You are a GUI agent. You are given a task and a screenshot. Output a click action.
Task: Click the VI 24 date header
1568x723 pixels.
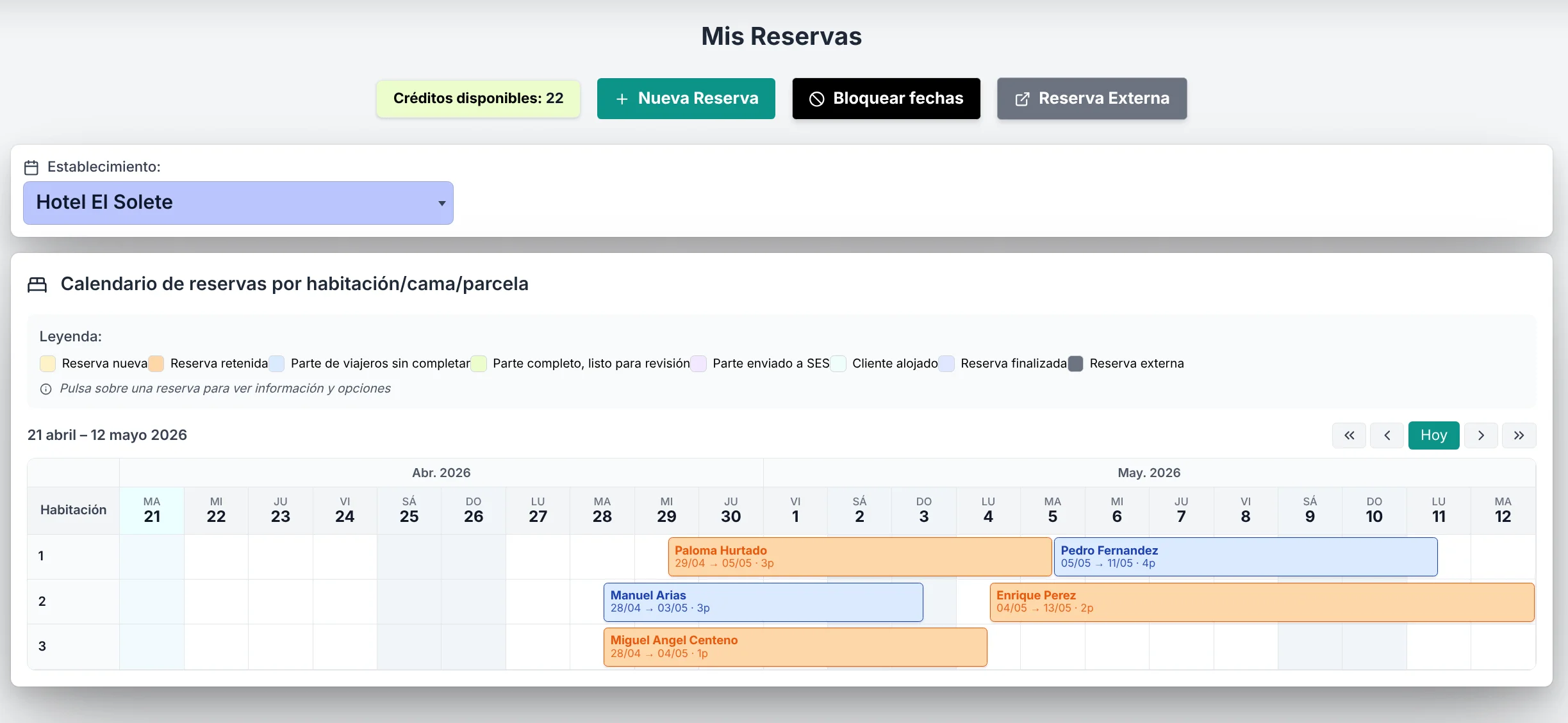point(345,510)
